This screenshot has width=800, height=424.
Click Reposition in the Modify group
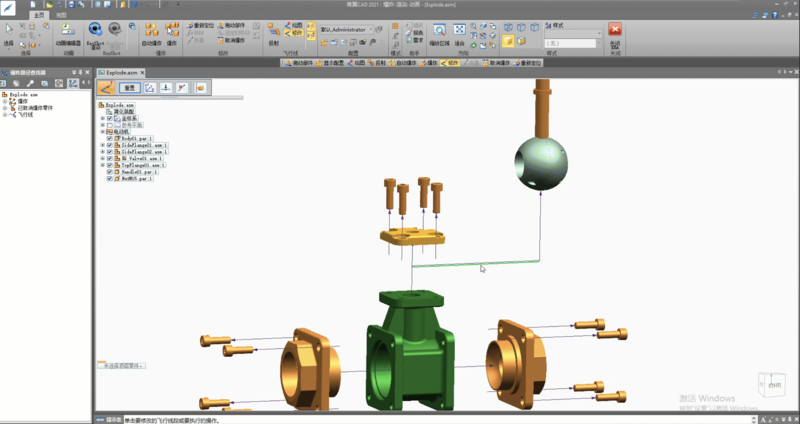coord(200,25)
